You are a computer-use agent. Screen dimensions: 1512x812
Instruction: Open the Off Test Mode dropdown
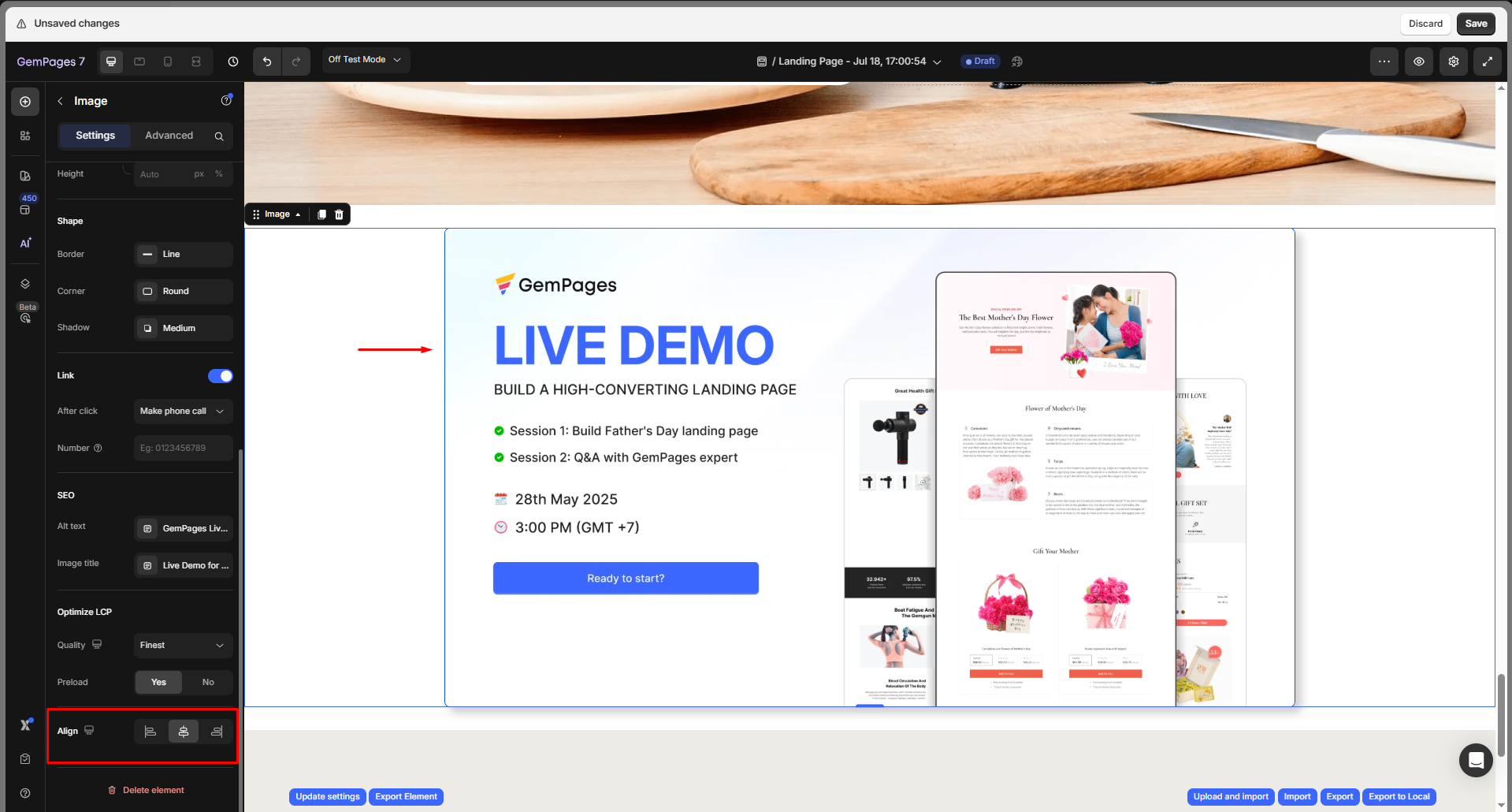365,60
